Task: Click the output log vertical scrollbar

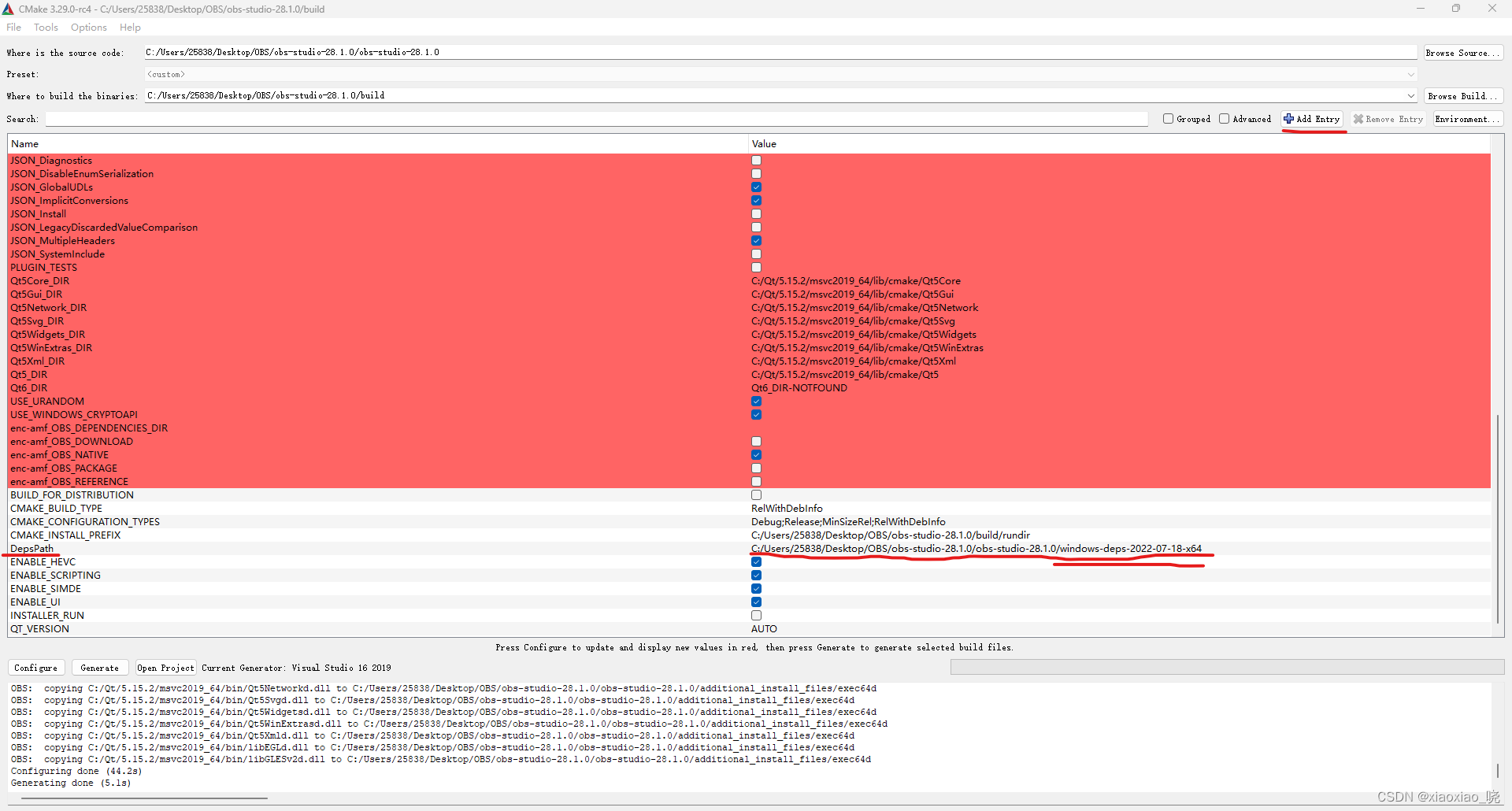Action: click(x=1498, y=771)
